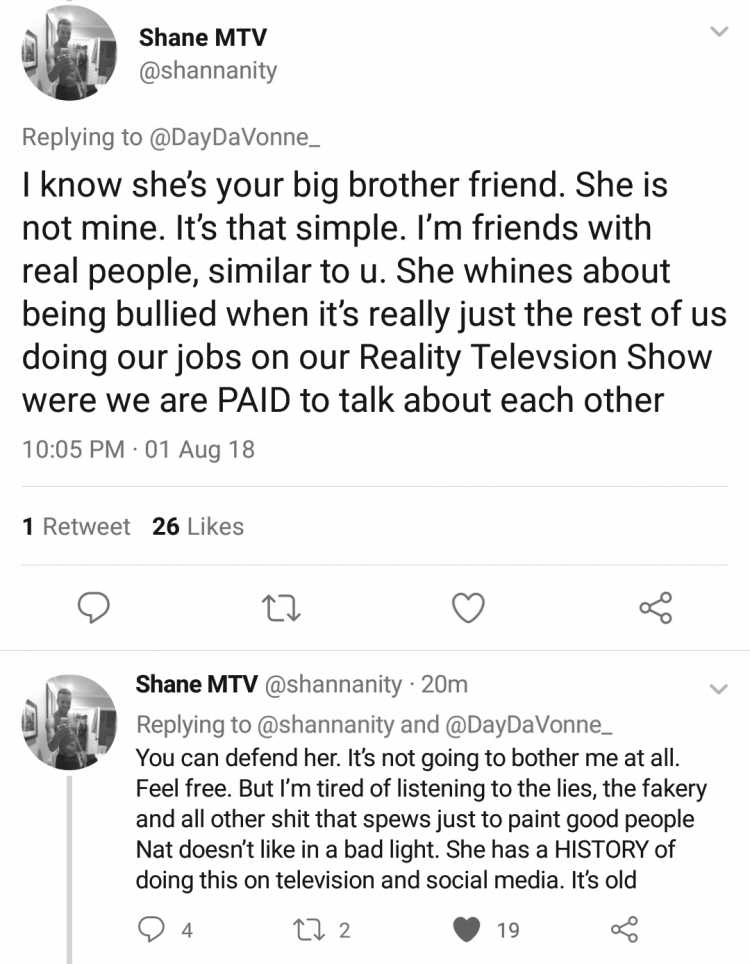
Task: Open @DayDaVonne_ profile from Replying to line
Action: pyautogui.click(x=234, y=136)
